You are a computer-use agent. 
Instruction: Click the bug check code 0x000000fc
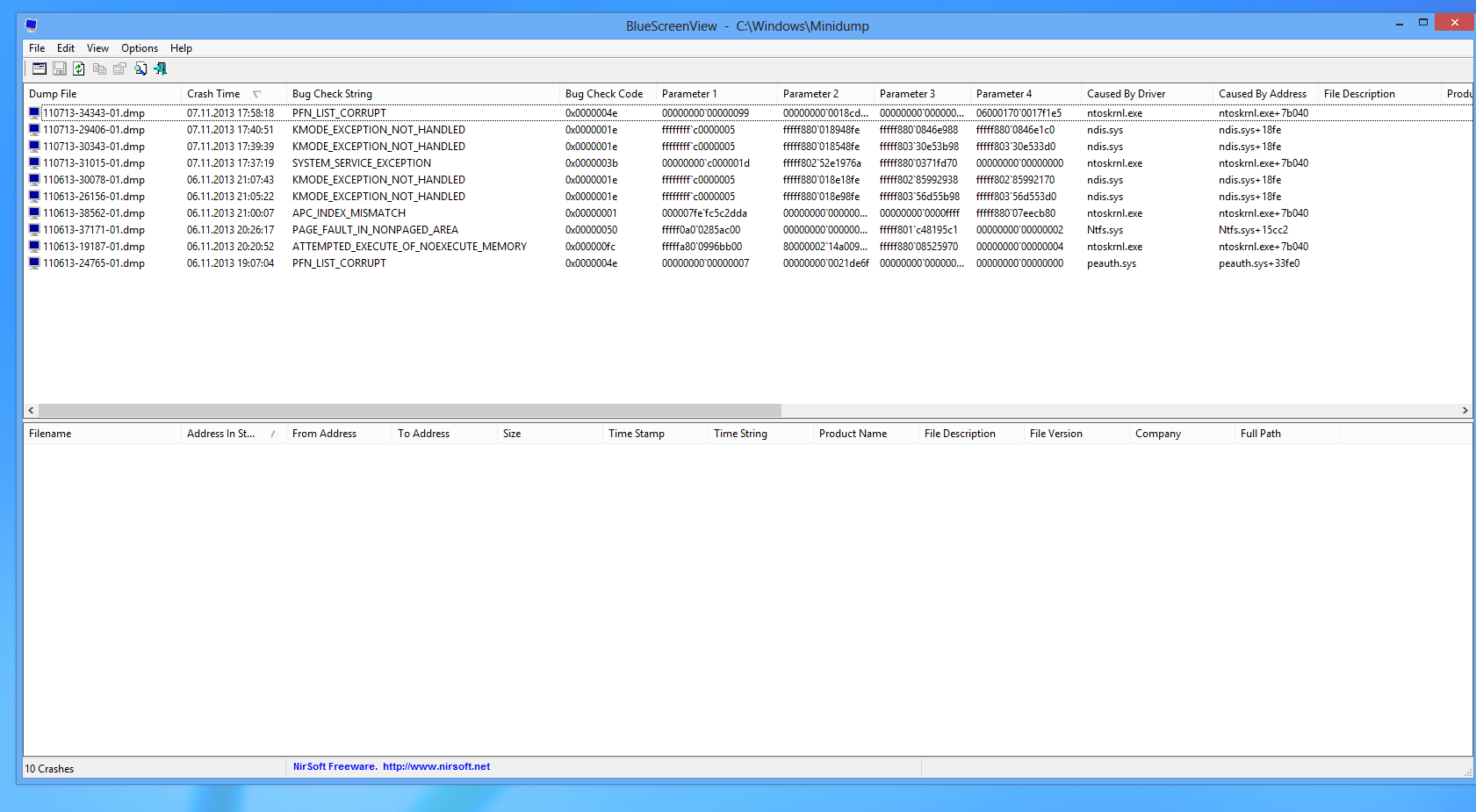(591, 247)
